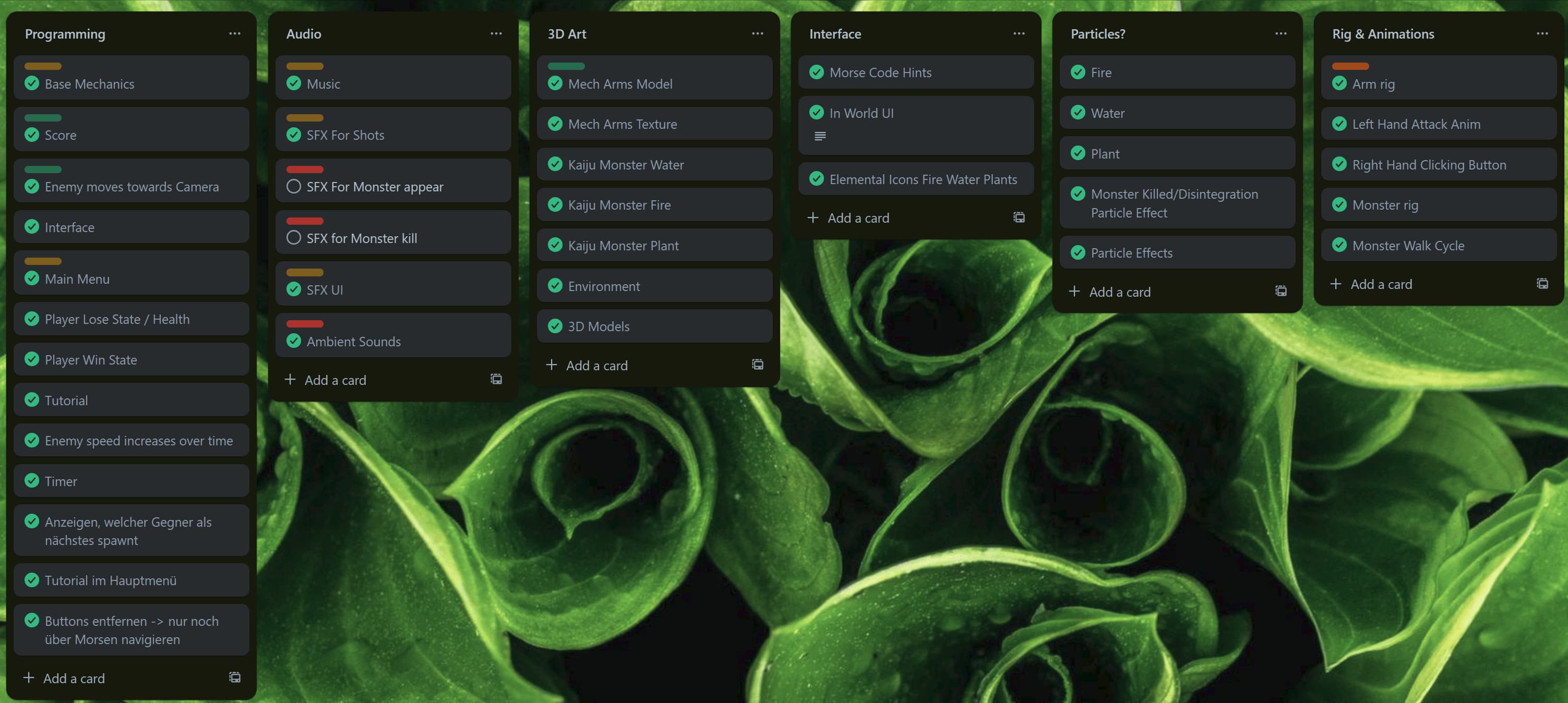Click yellow label on Base Mechanics card

(x=43, y=66)
